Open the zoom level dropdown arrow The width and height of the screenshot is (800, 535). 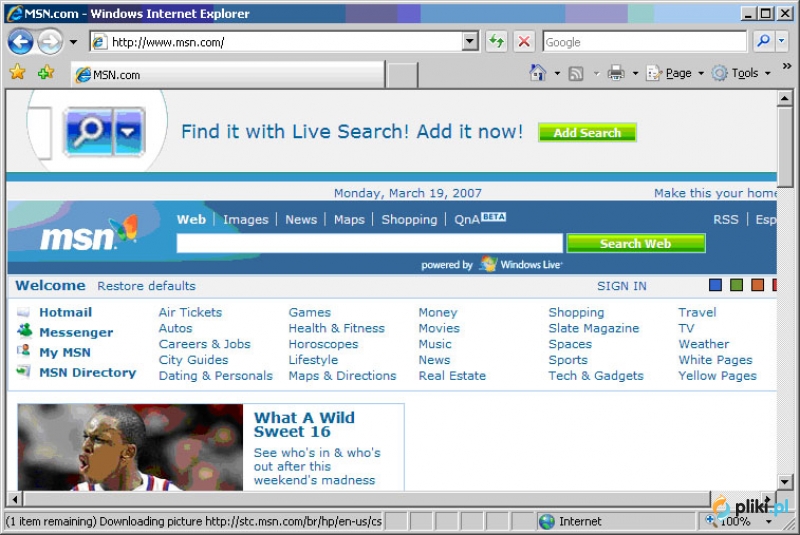[769, 522]
